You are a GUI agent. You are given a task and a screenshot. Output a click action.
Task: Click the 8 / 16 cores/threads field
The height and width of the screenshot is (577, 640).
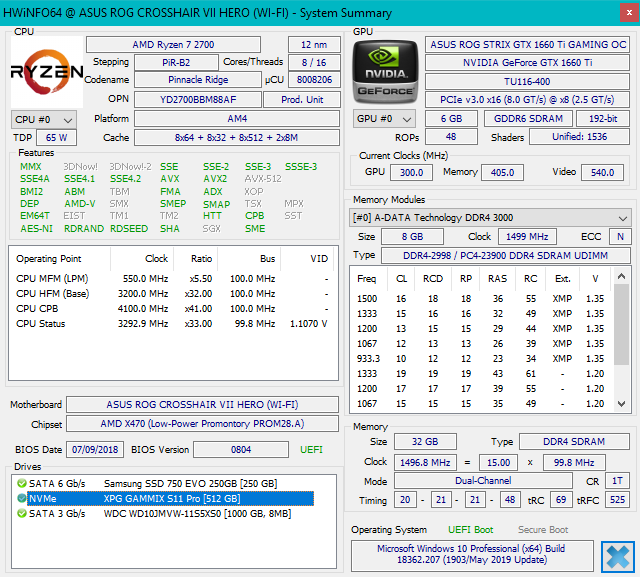[314, 62]
